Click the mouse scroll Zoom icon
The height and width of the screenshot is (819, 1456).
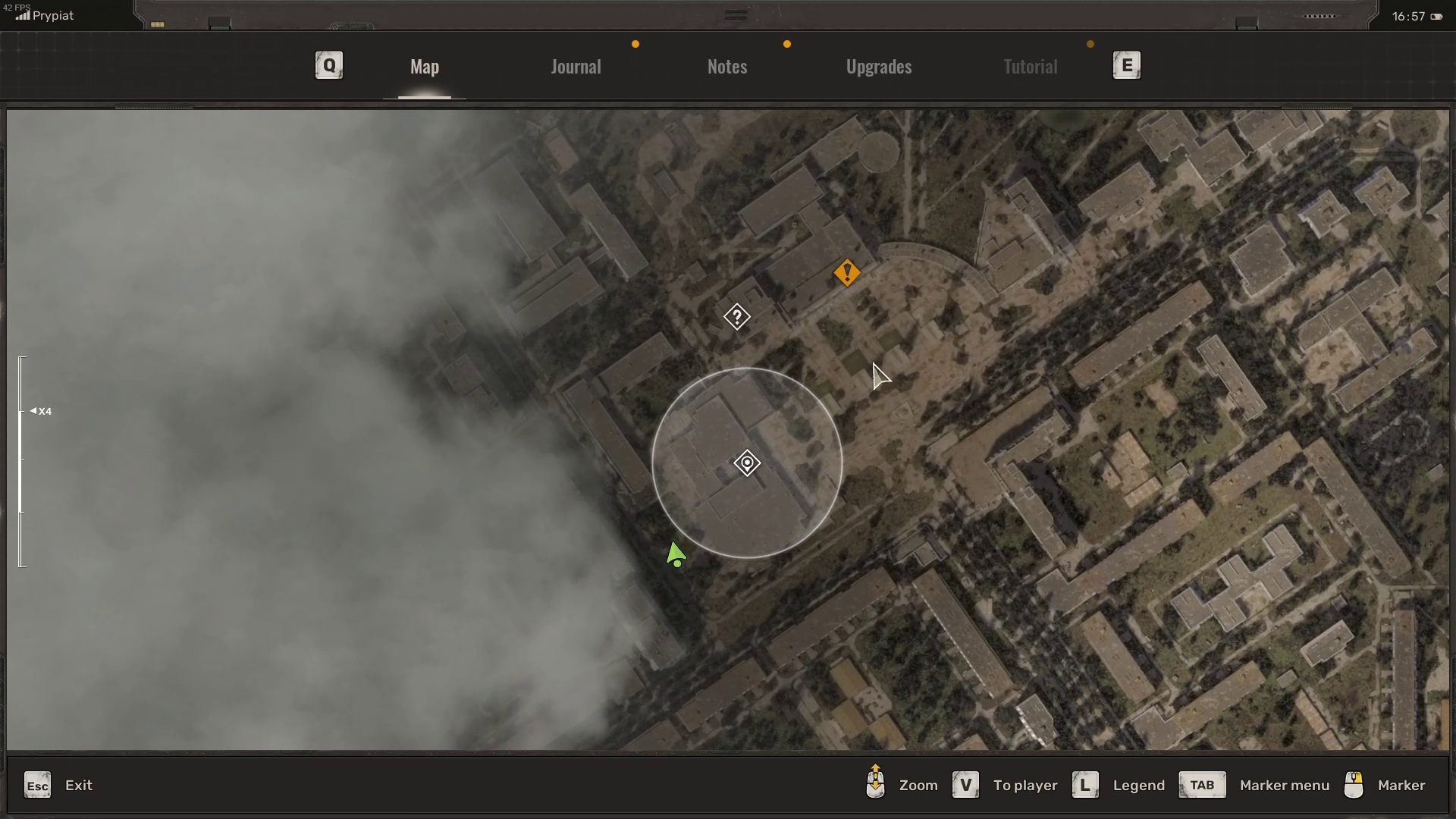point(875,782)
